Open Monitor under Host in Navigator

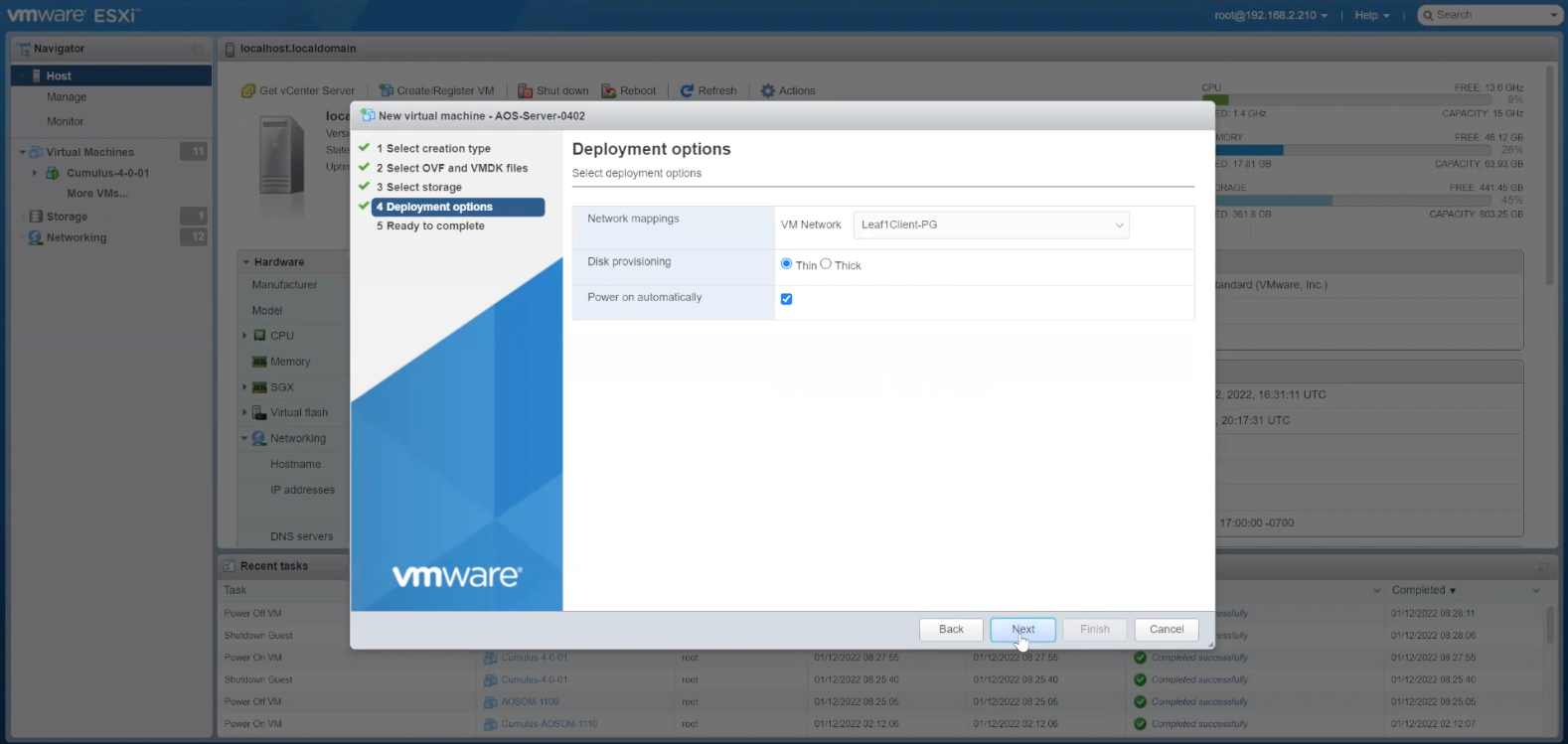pos(66,121)
